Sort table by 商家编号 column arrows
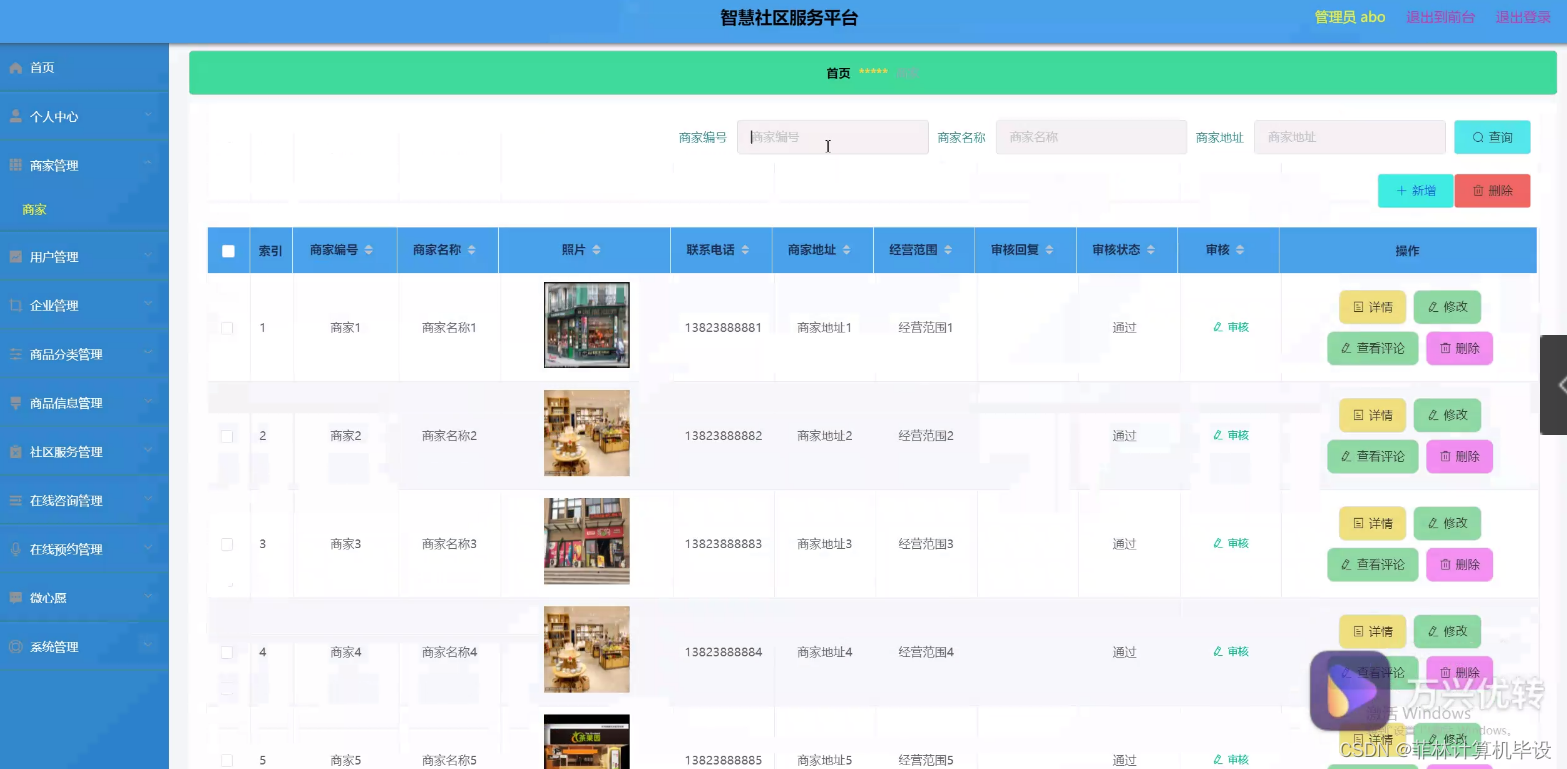 (368, 250)
